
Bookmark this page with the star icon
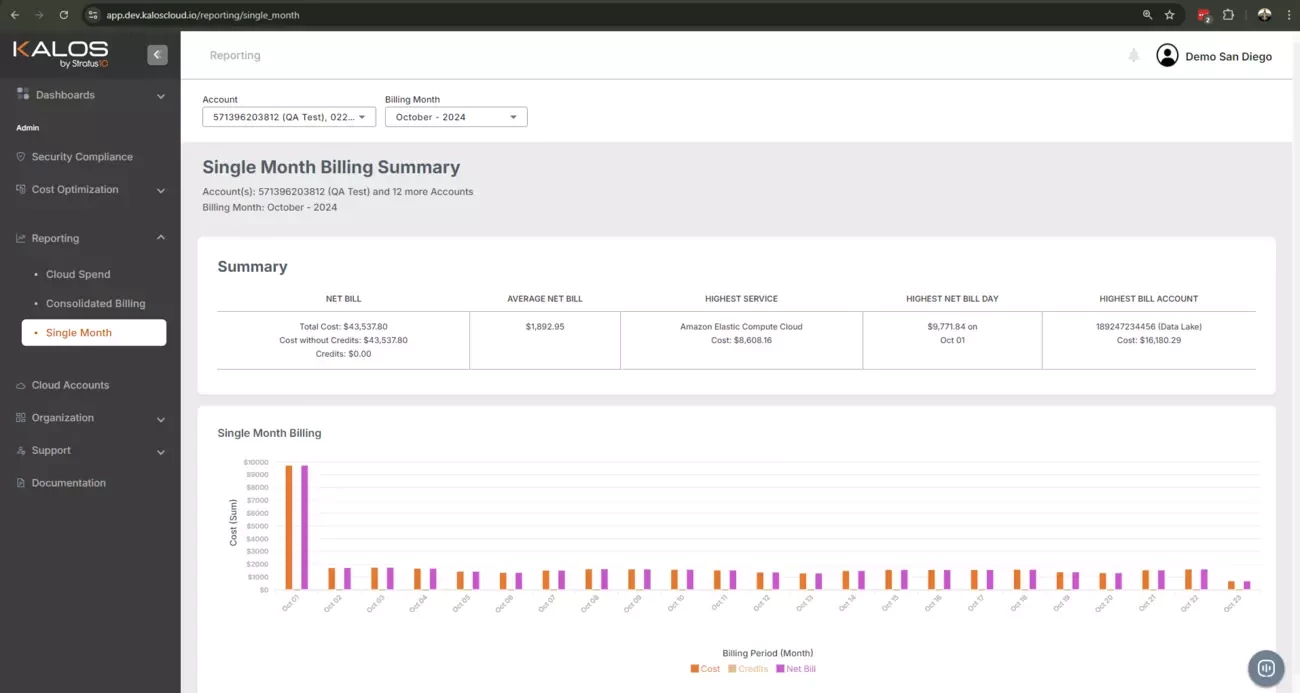tap(1169, 15)
